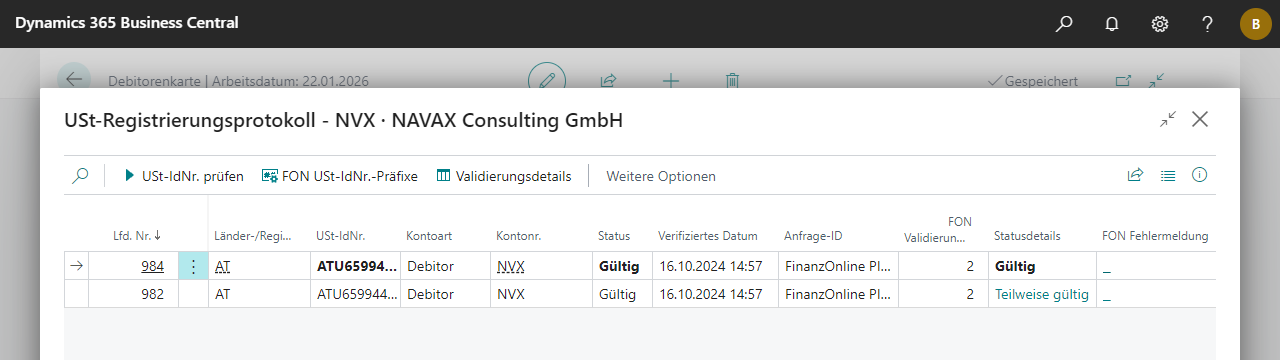
Task: Open the global search magnifier icon
Action: pyautogui.click(x=1064, y=23)
